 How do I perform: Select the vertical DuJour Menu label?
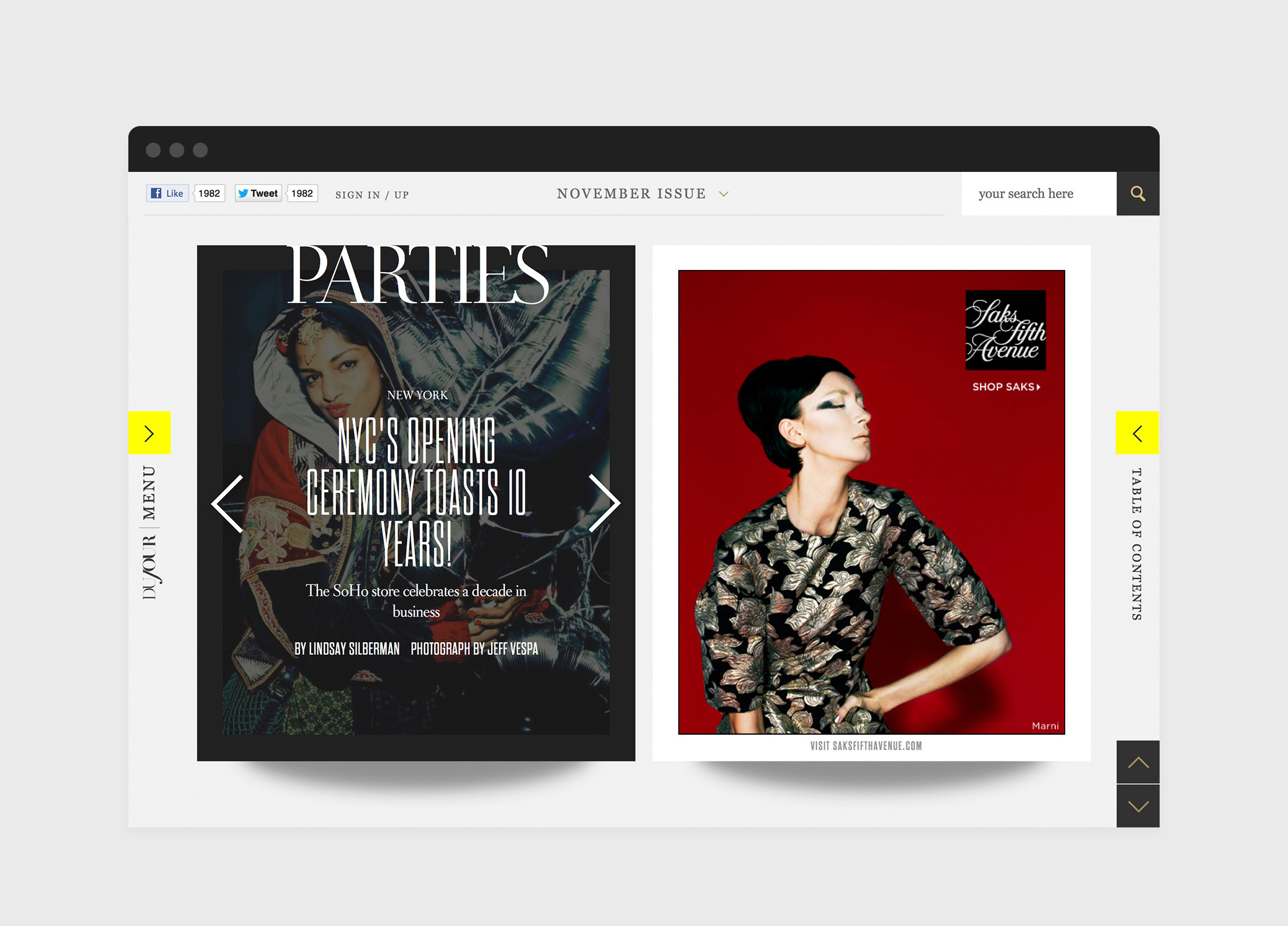point(150,533)
